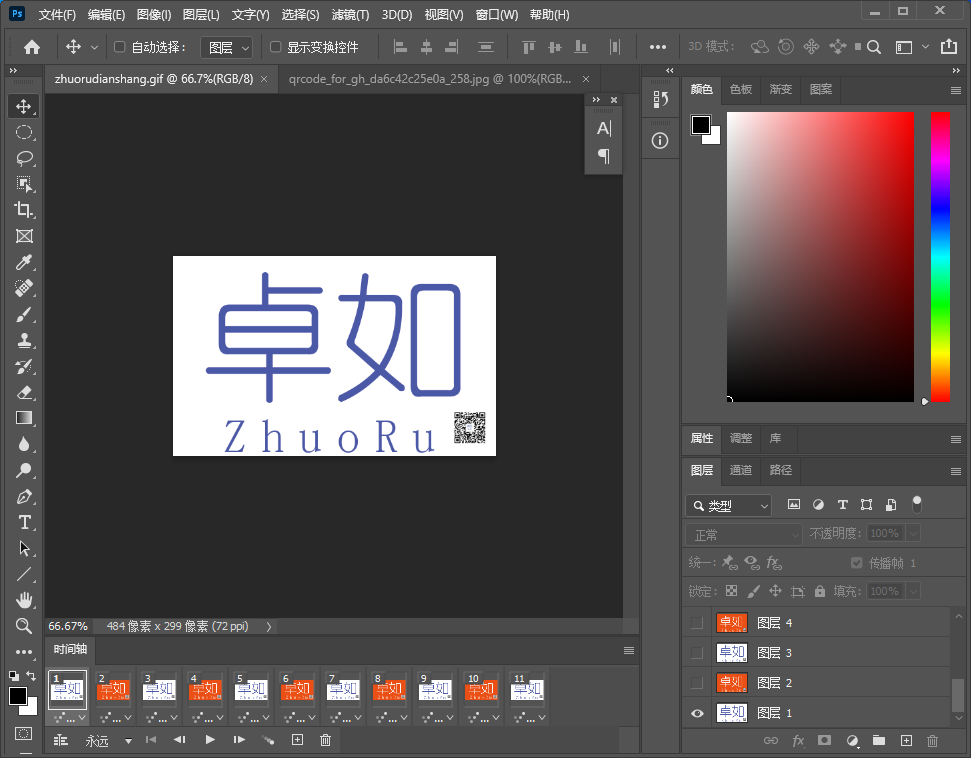Enable the 自动选择 checkbox

click(x=120, y=47)
